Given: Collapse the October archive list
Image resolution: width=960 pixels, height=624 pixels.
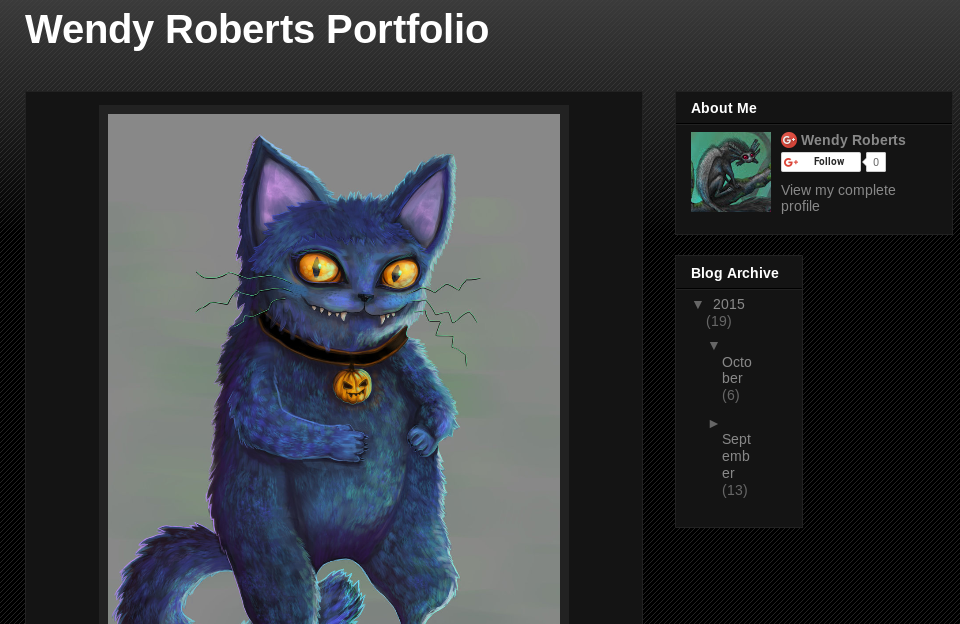Looking at the screenshot, I should (714, 345).
